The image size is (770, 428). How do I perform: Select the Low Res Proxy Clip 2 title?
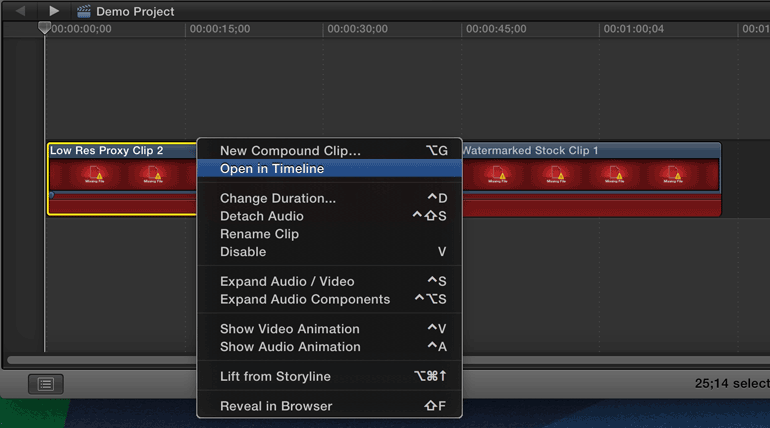coord(107,151)
